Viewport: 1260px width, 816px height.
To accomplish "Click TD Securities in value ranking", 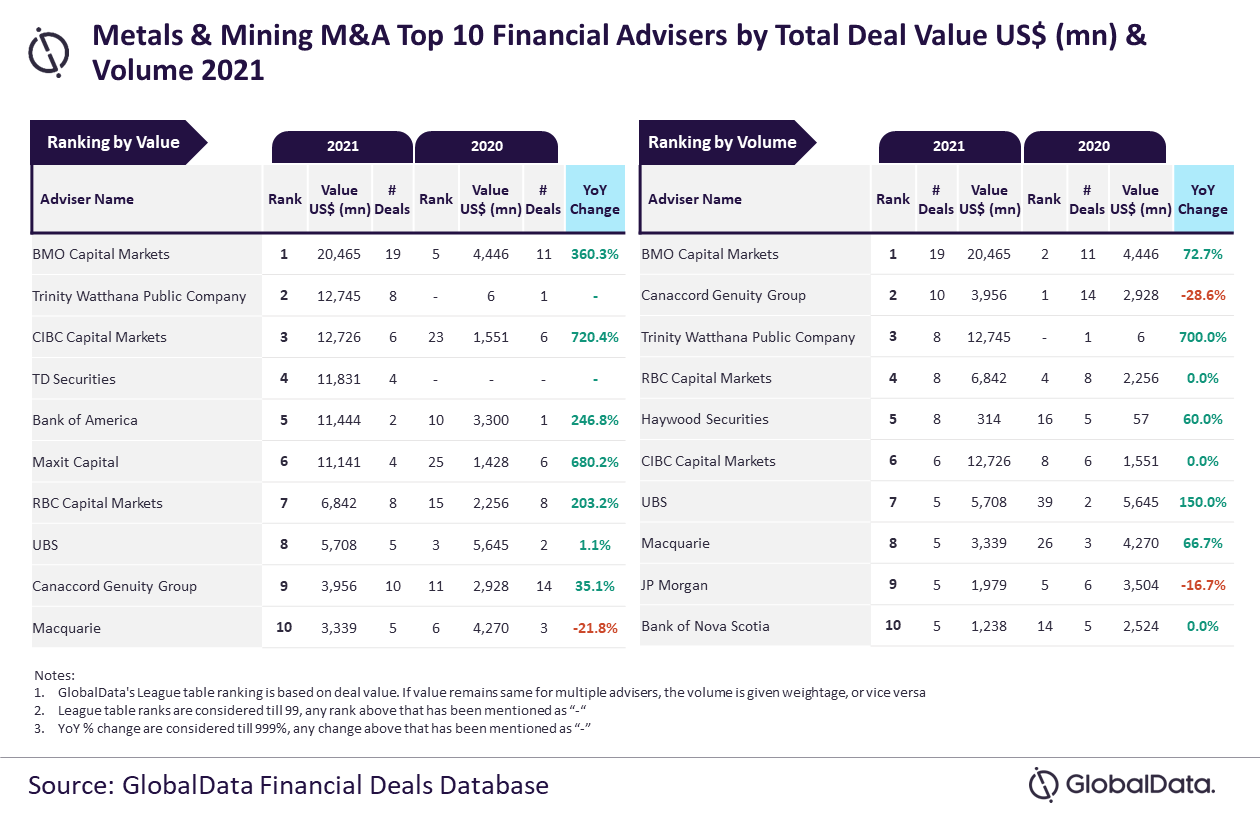I will pos(74,379).
